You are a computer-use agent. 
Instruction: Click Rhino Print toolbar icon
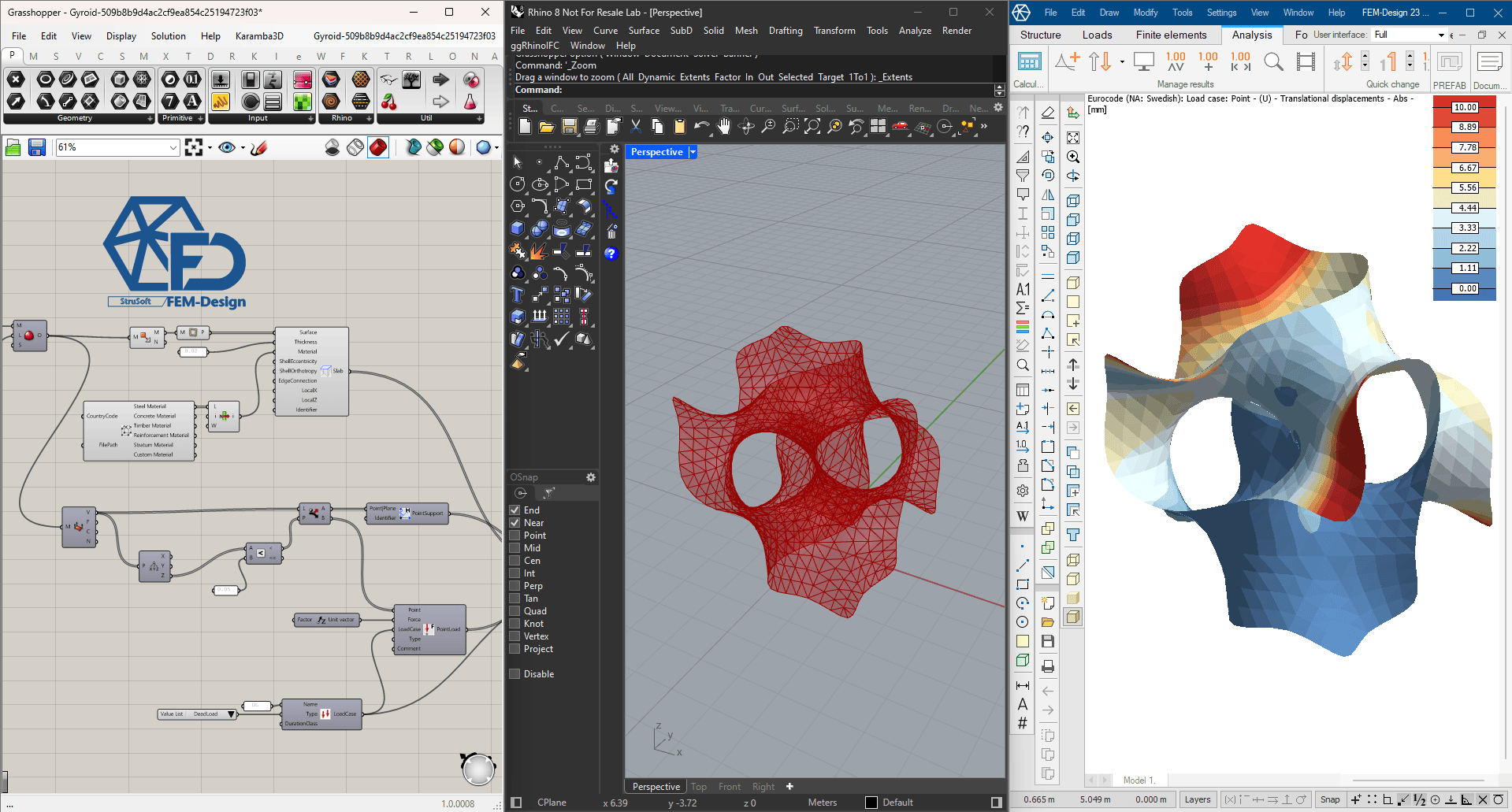pos(592,127)
